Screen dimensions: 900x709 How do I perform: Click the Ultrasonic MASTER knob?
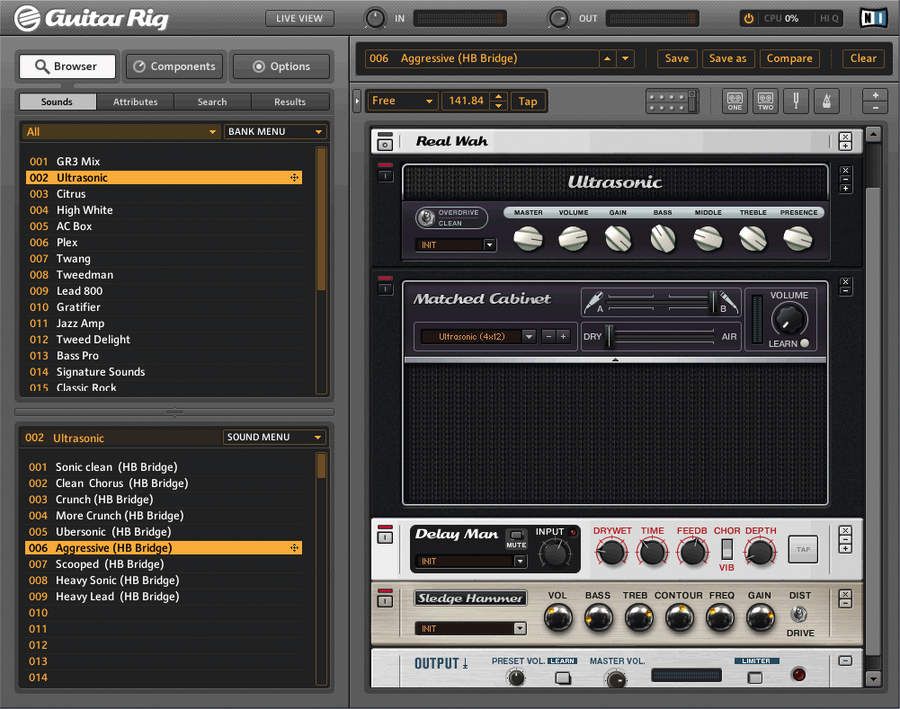click(x=527, y=238)
